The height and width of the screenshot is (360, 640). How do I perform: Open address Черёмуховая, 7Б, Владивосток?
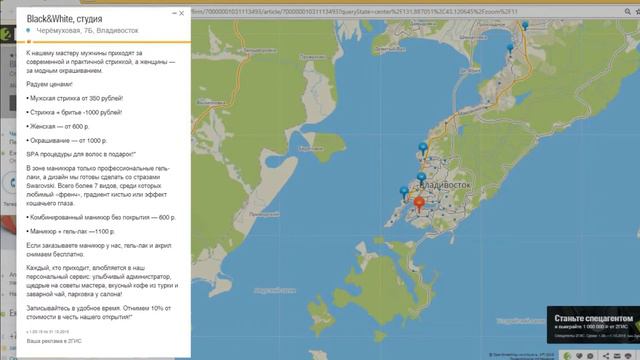pos(87,30)
